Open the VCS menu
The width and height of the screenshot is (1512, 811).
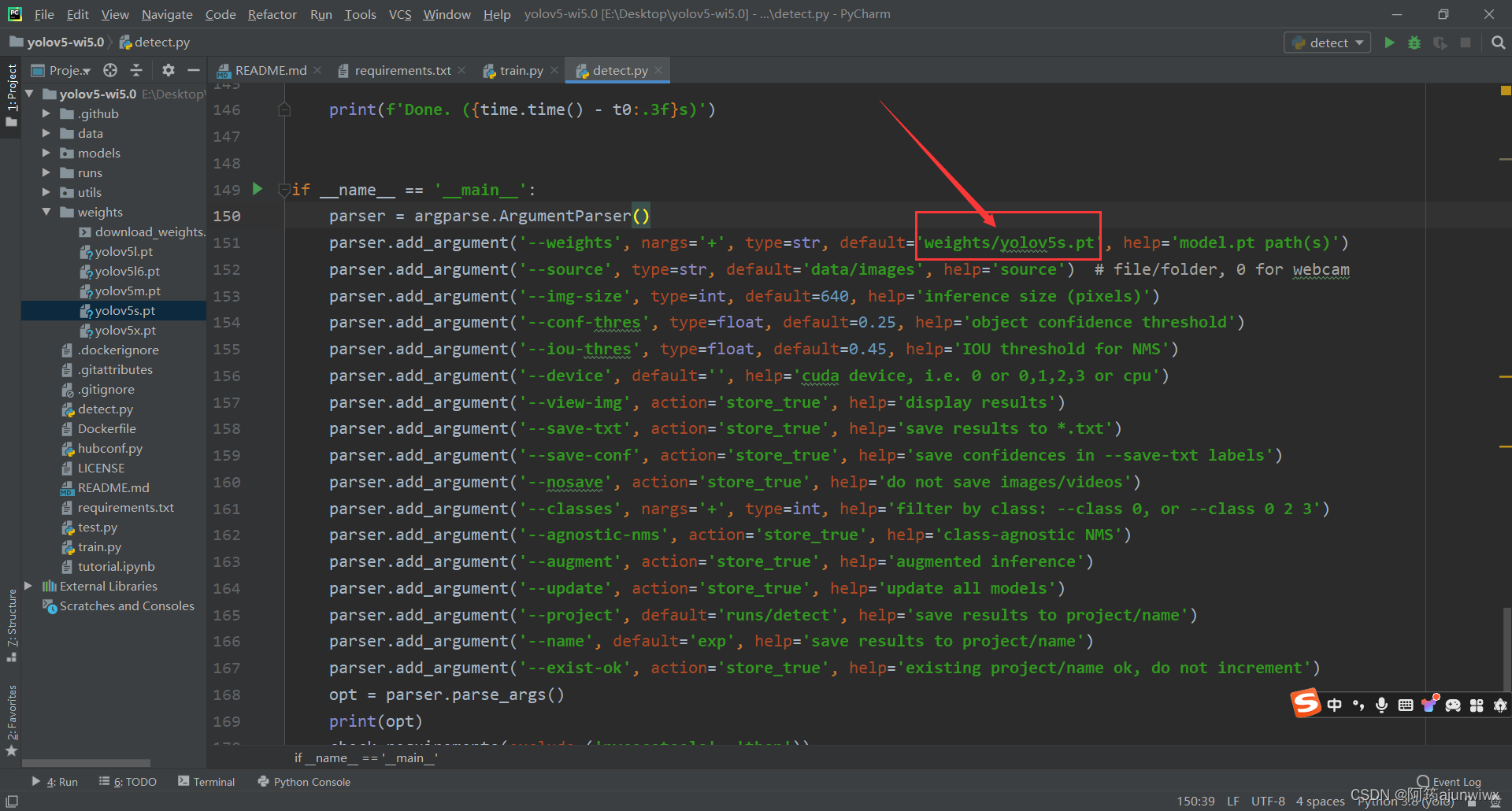click(x=400, y=14)
